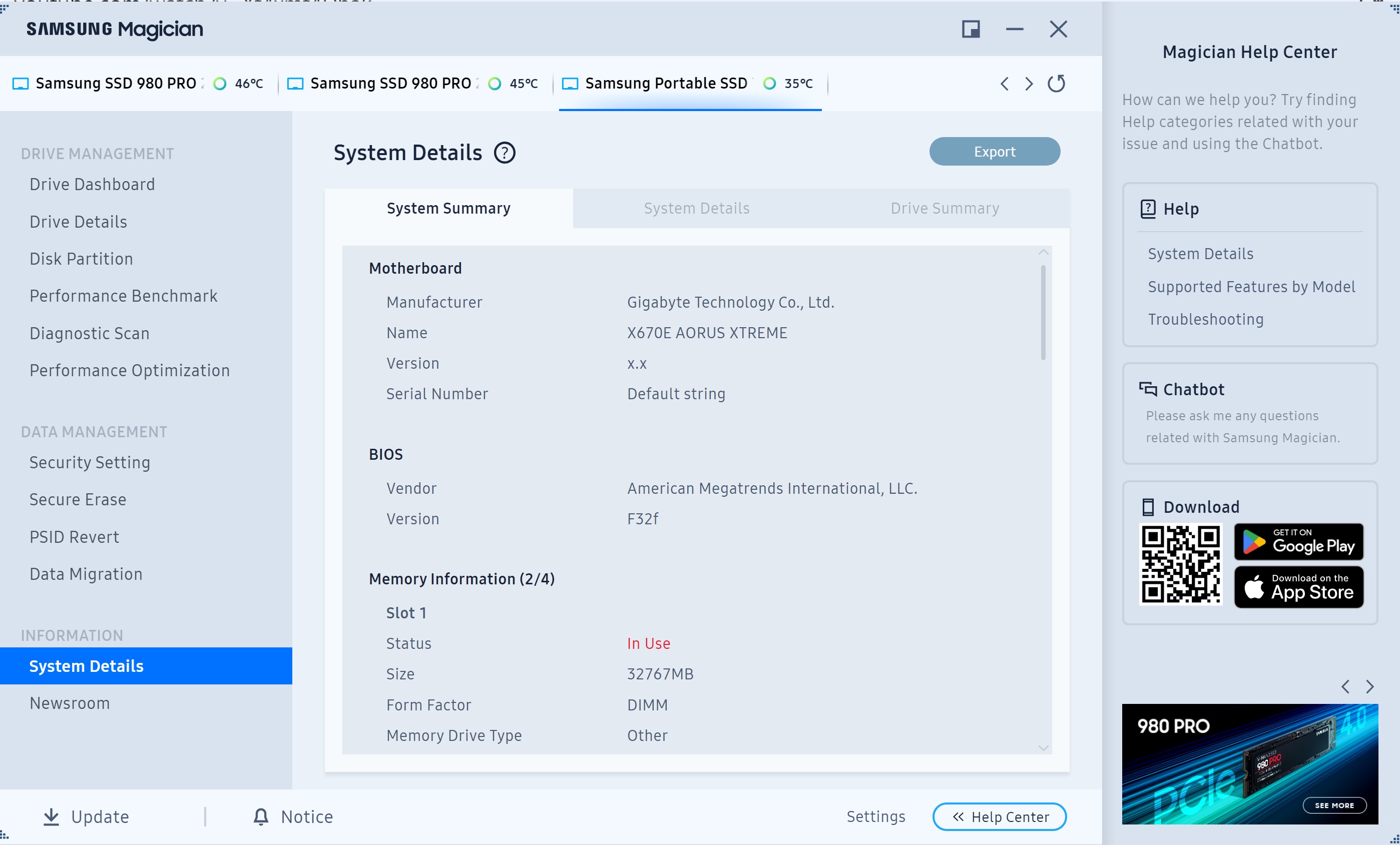The width and height of the screenshot is (1400, 847).
Task: Open the Google Play download badge
Action: [1298, 542]
